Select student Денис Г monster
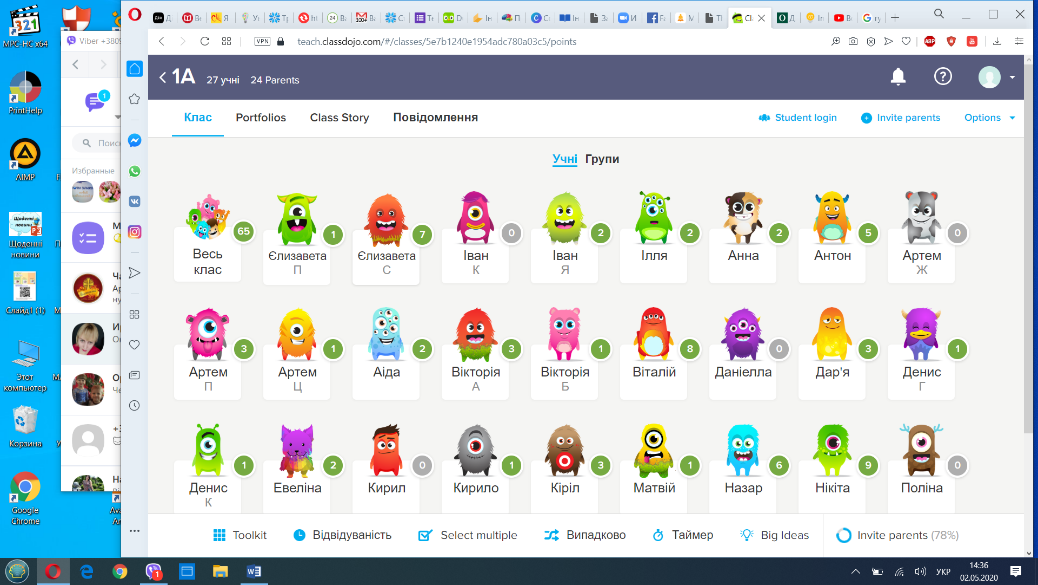 [x=921, y=334]
